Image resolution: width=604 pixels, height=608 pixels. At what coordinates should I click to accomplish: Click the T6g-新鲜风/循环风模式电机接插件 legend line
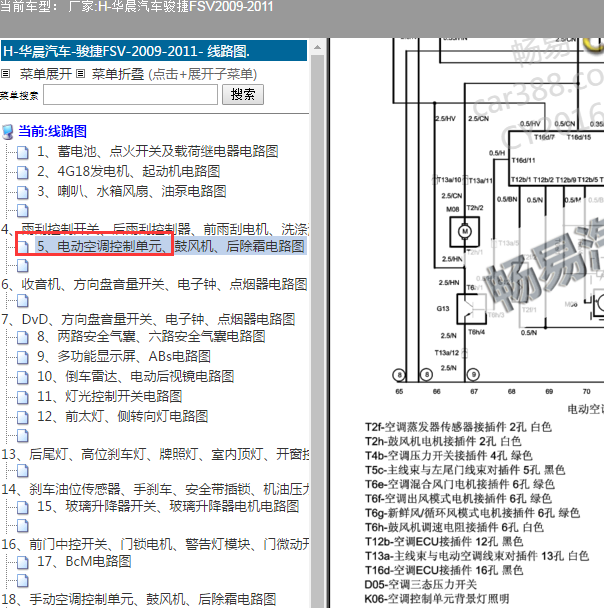pyautogui.click(x=472, y=513)
